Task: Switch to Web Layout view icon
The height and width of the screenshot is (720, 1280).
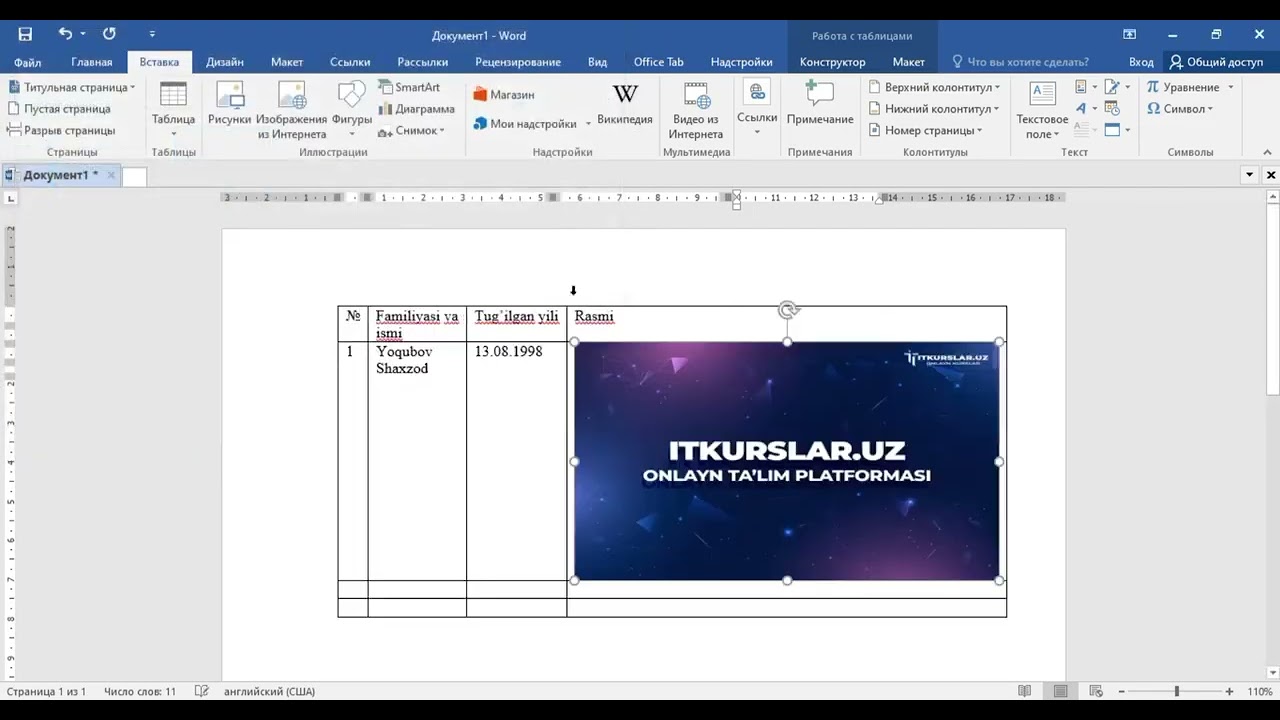Action: pyautogui.click(x=1096, y=691)
